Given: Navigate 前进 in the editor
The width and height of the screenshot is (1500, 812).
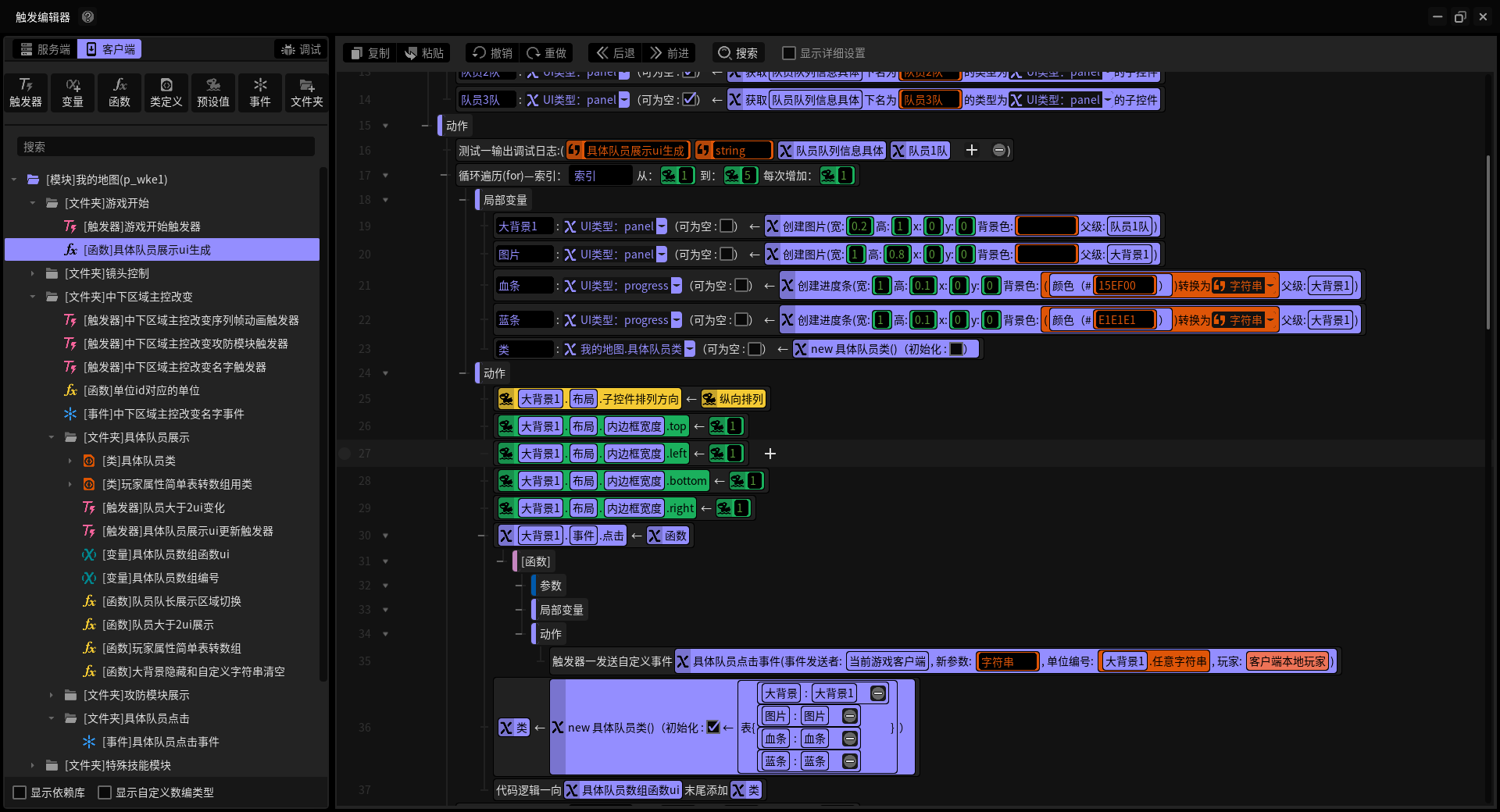Looking at the screenshot, I should (669, 53).
